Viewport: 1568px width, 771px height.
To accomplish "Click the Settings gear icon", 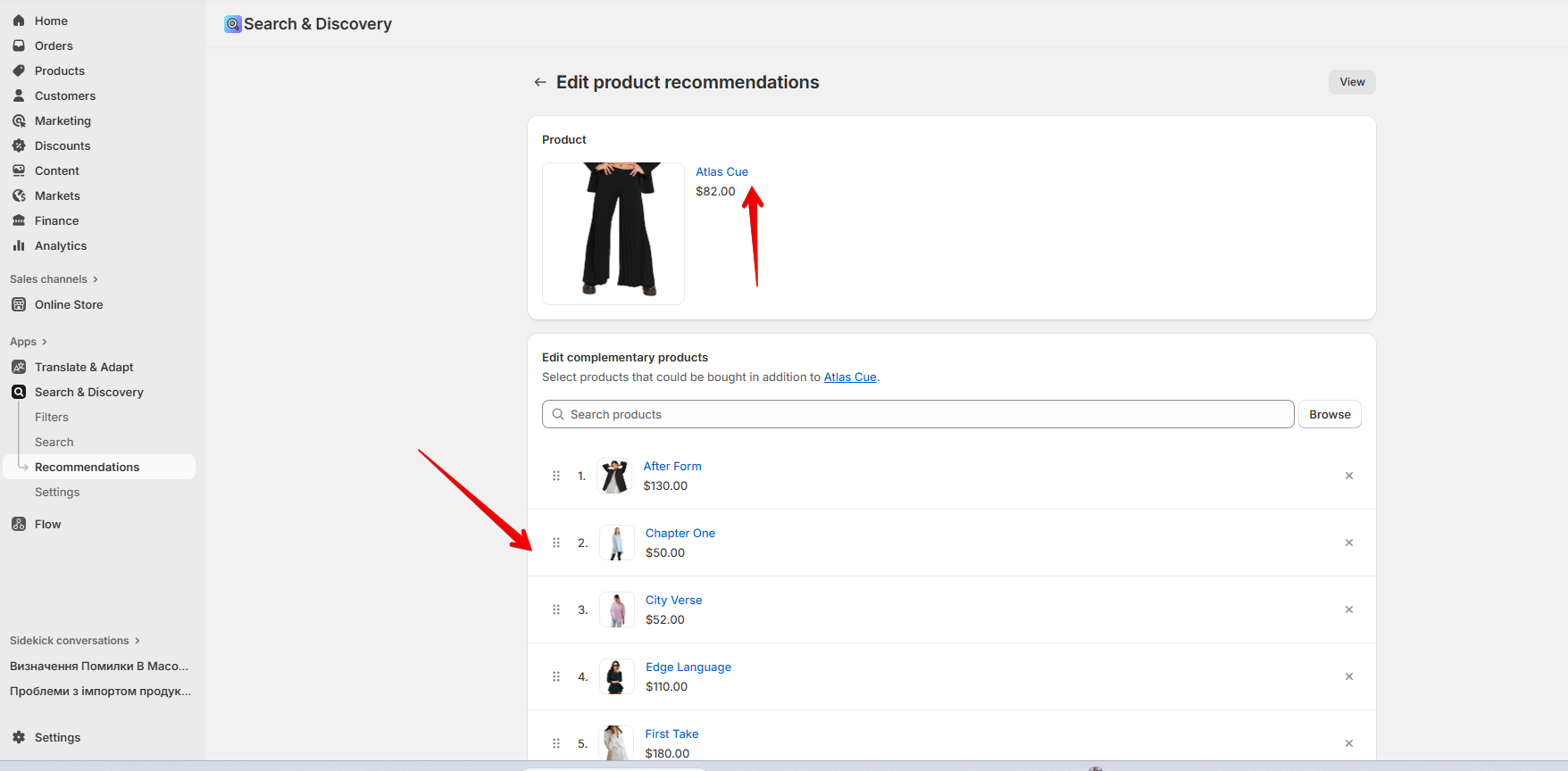I will pos(19,737).
